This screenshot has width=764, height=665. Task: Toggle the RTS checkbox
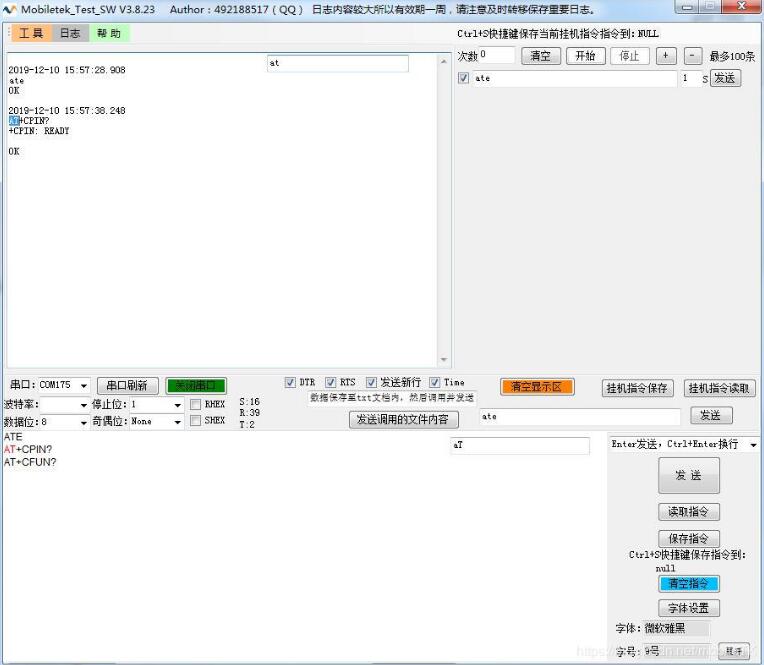[330, 382]
